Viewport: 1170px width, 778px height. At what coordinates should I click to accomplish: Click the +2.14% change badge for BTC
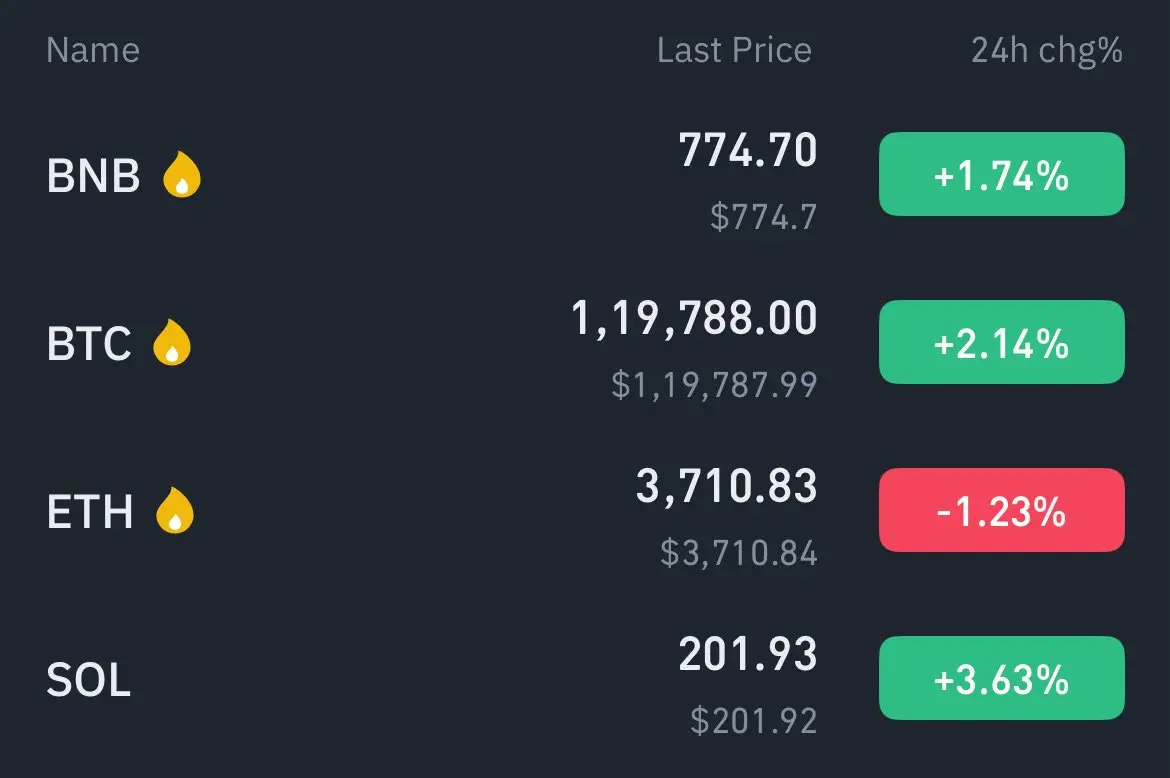(x=1001, y=342)
